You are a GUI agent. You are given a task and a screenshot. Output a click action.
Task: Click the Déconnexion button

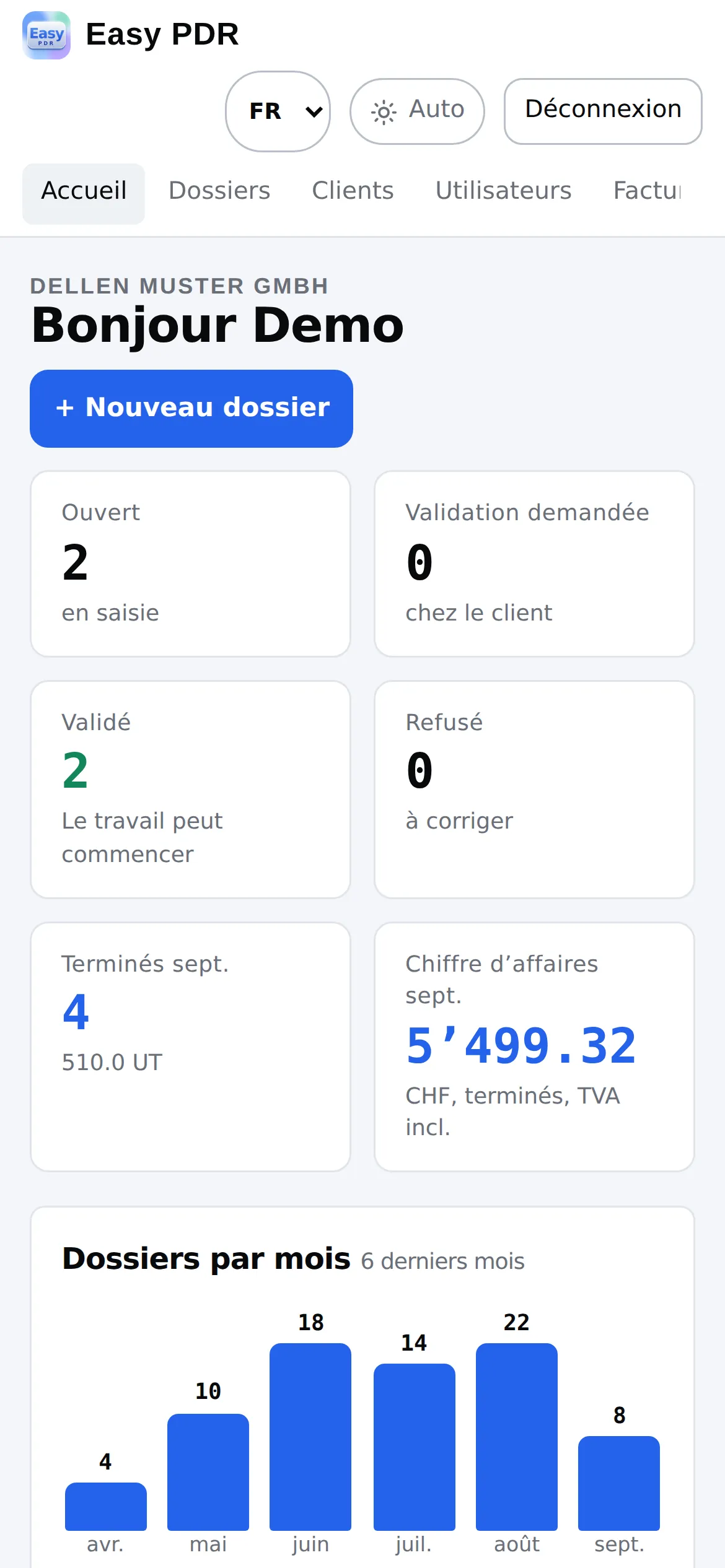coord(603,111)
